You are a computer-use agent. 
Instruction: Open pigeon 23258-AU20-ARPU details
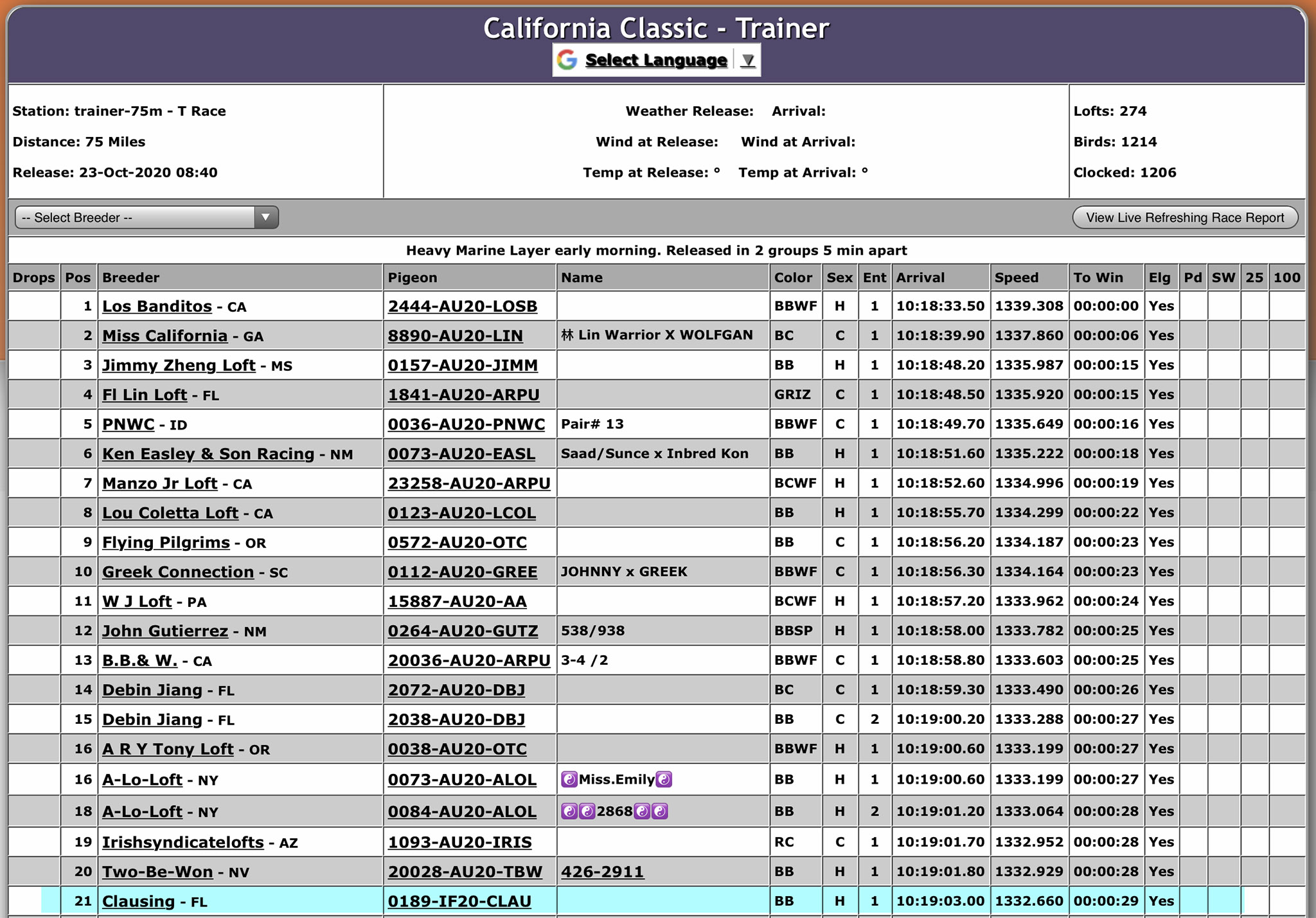coord(469,483)
